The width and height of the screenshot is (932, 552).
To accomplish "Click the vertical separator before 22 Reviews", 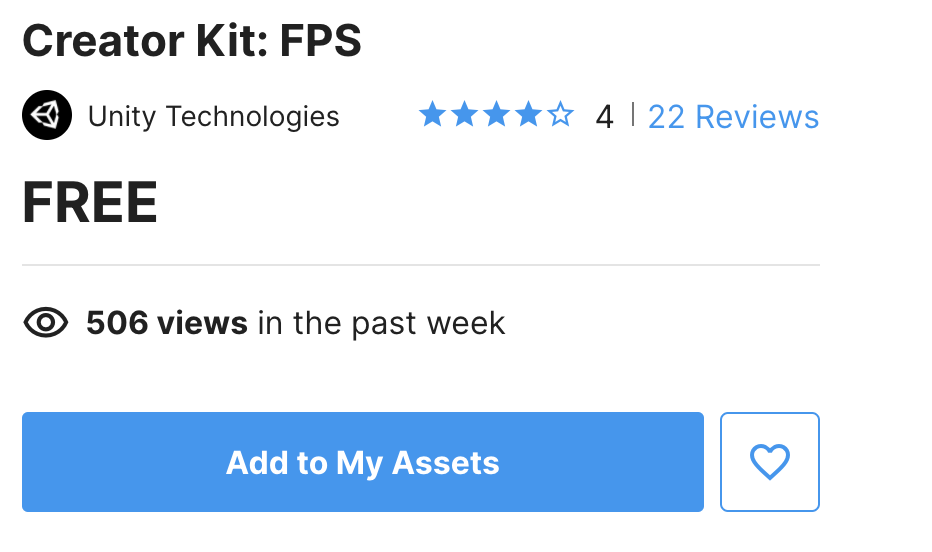I will [632, 116].
